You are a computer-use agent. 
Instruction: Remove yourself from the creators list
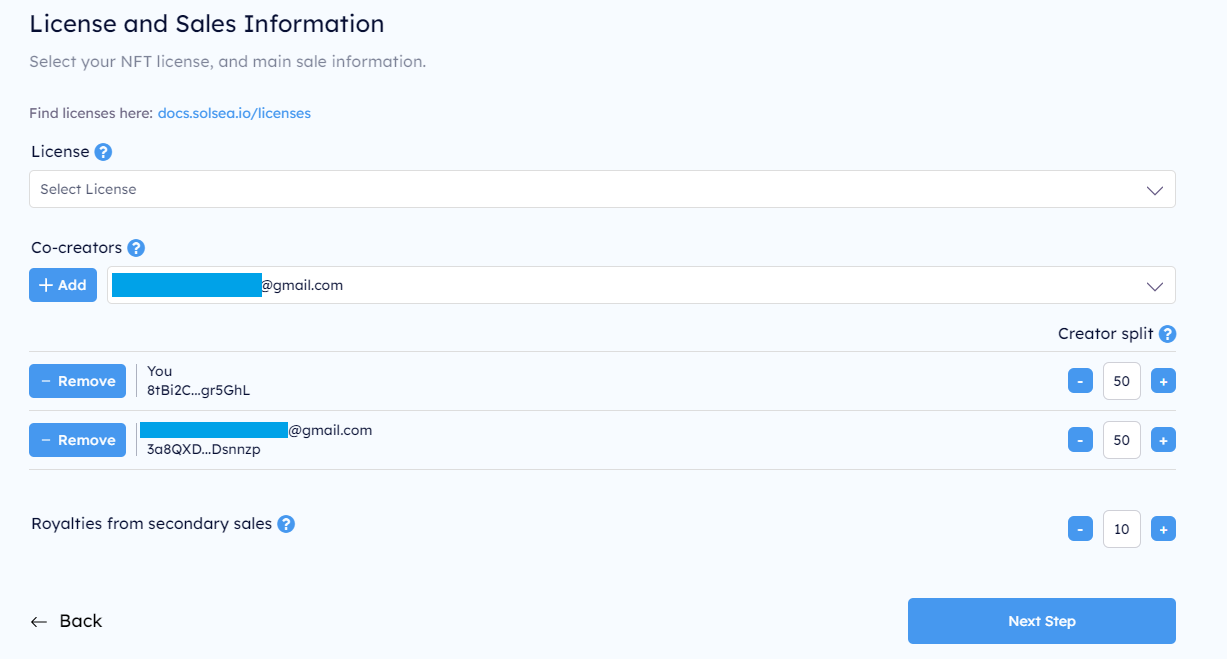77,381
